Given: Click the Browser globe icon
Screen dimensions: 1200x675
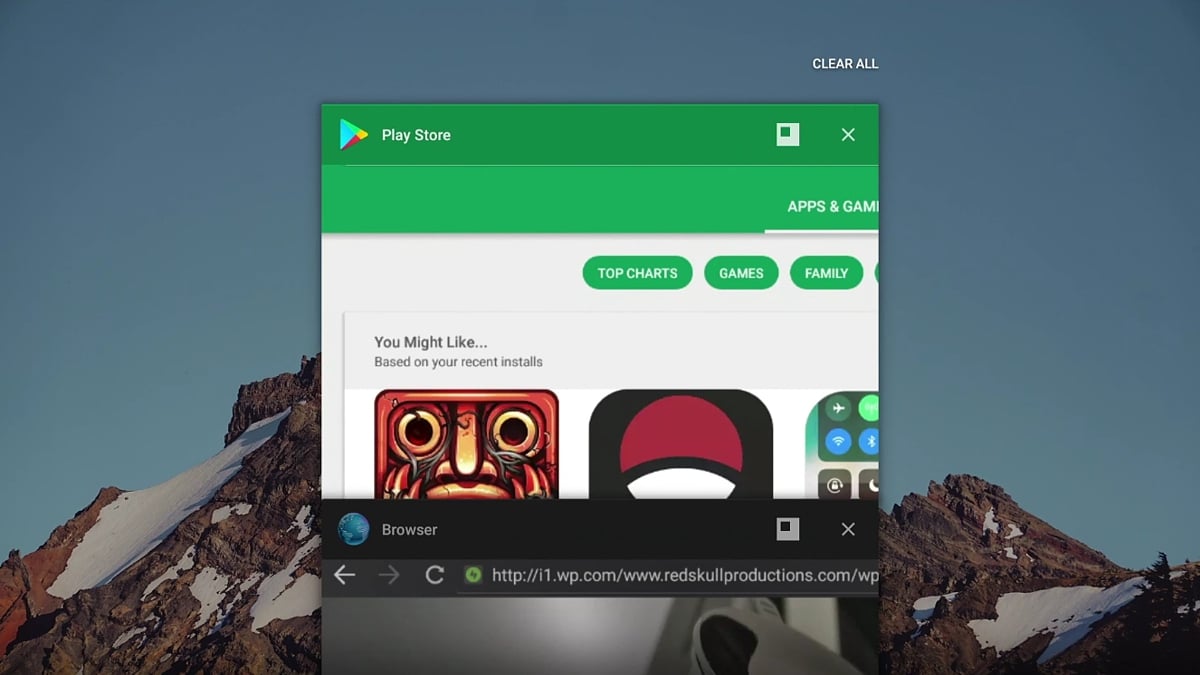Looking at the screenshot, I should (354, 529).
